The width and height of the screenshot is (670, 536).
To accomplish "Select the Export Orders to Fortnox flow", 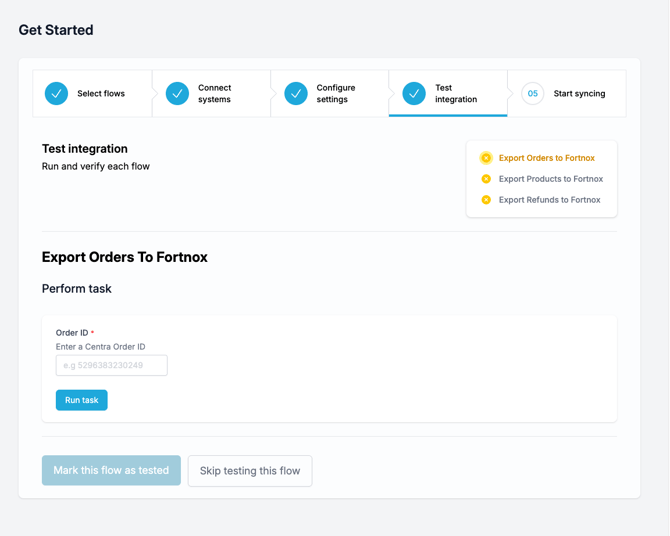I will pos(546,158).
